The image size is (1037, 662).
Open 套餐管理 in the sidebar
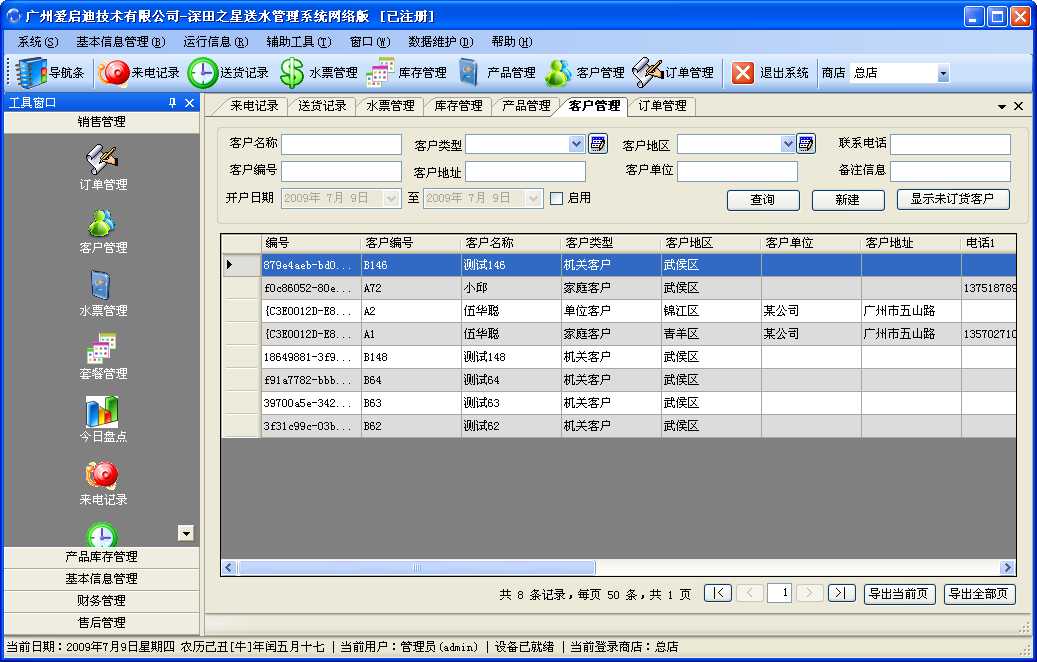[103, 357]
